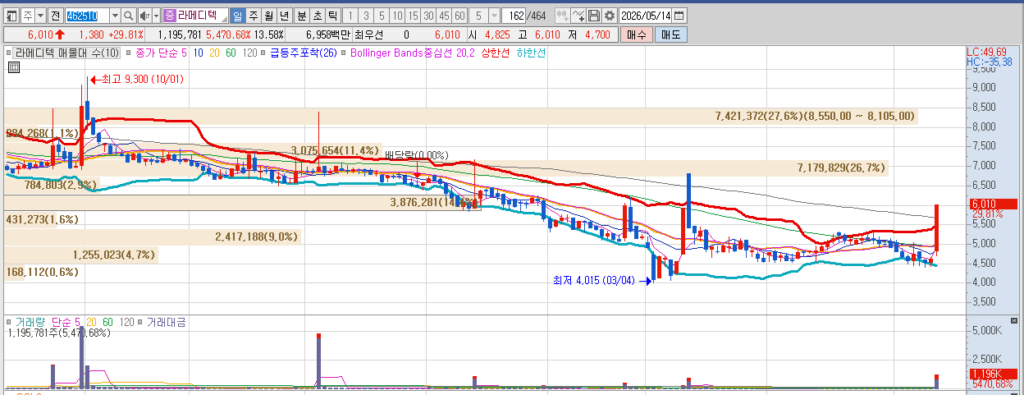Image resolution: width=1024 pixels, height=395 pixels.
Task: Select the 일 daily period
Action: point(238,16)
